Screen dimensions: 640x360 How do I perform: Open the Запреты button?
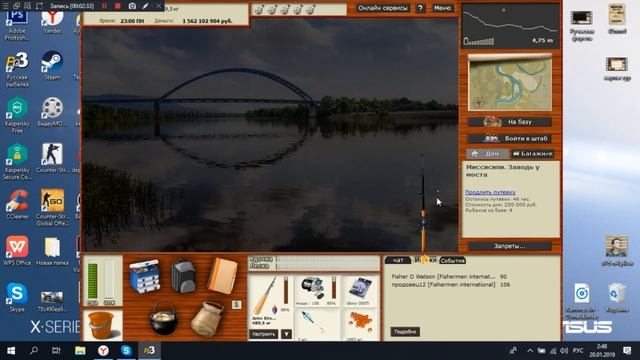point(509,246)
